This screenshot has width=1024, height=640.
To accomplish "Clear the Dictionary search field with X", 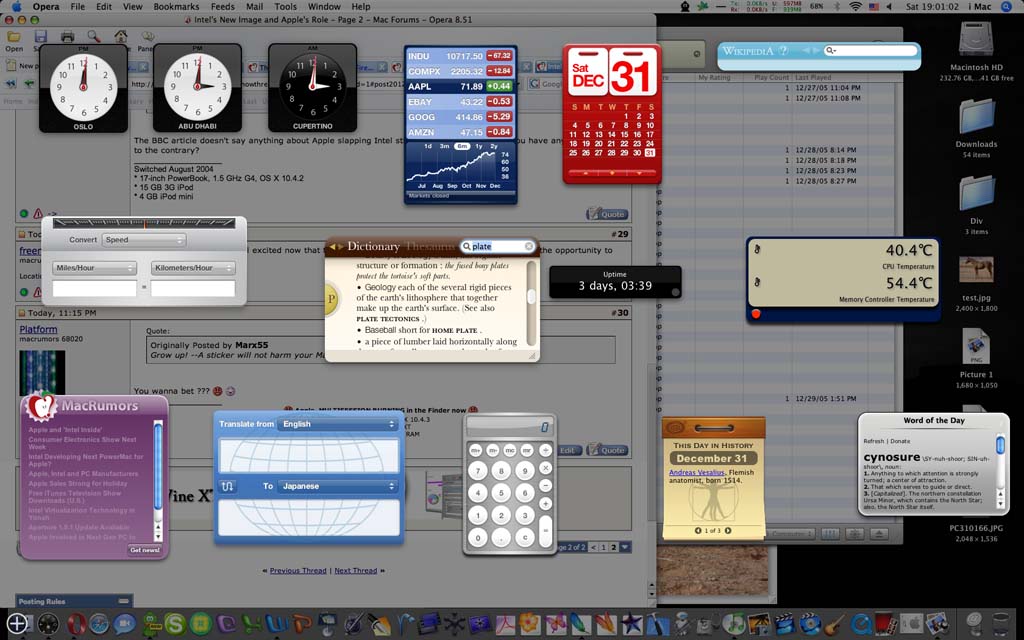I will 529,246.
